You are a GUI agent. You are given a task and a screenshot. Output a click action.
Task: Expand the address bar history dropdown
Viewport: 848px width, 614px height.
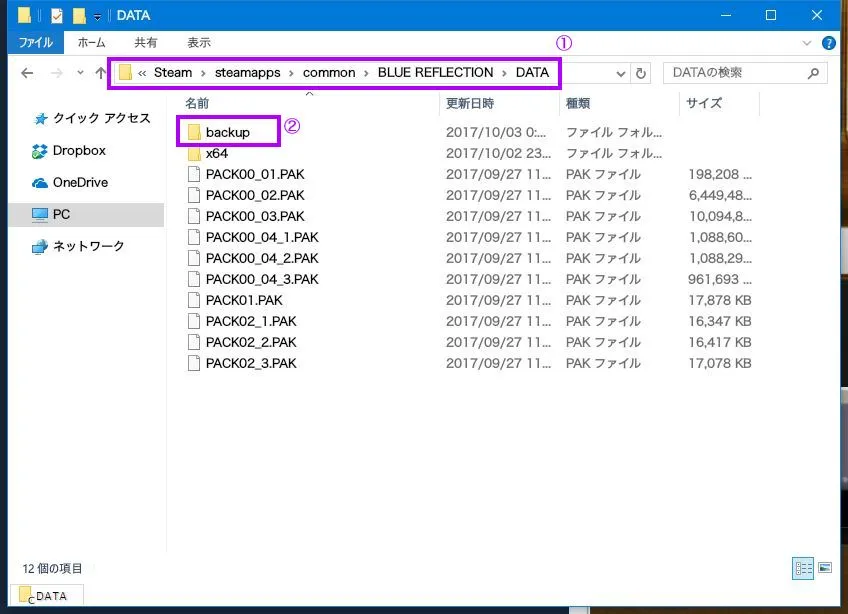[620, 74]
